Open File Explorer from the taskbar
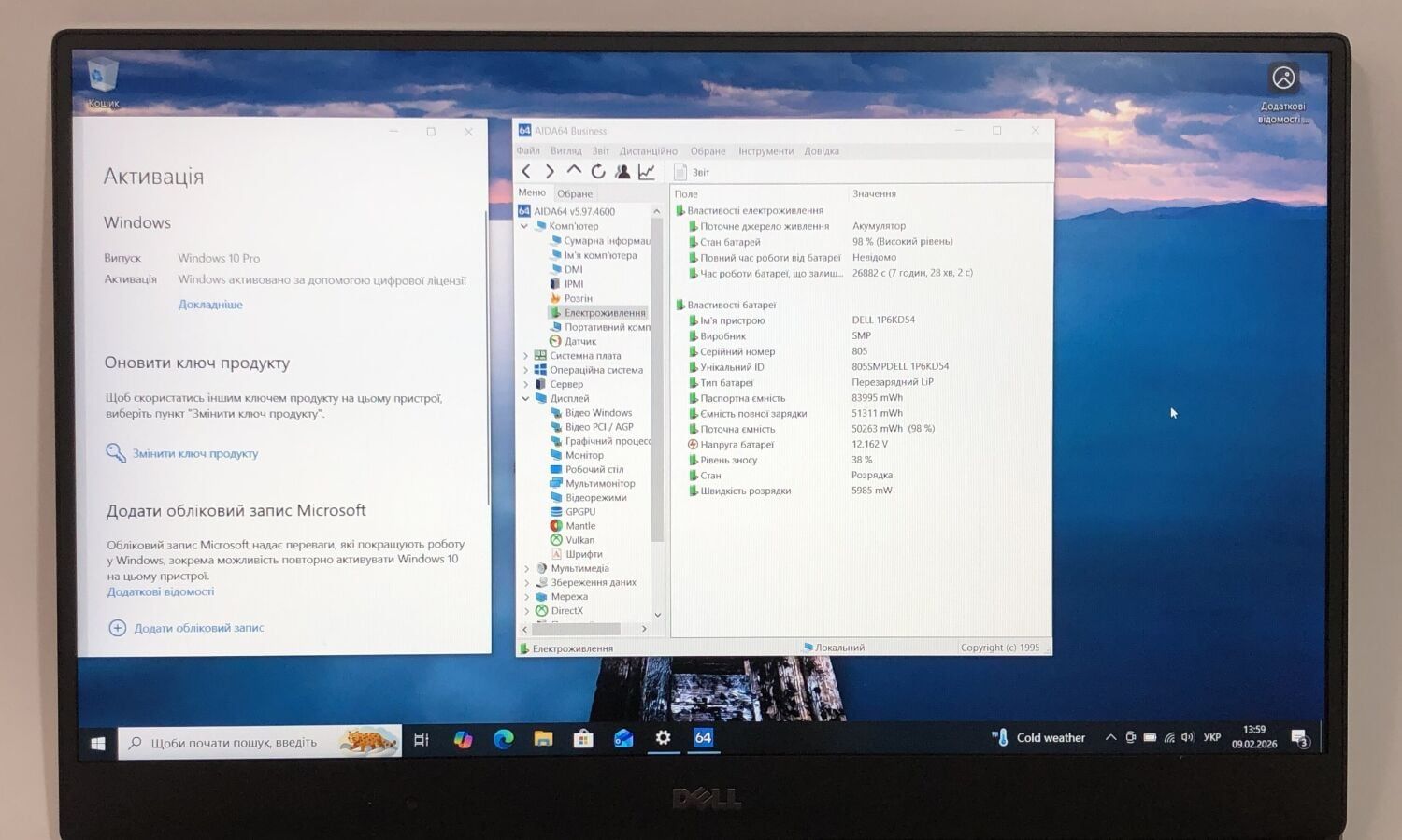Image resolution: width=1402 pixels, height=840 pixels. pos(543,739)
